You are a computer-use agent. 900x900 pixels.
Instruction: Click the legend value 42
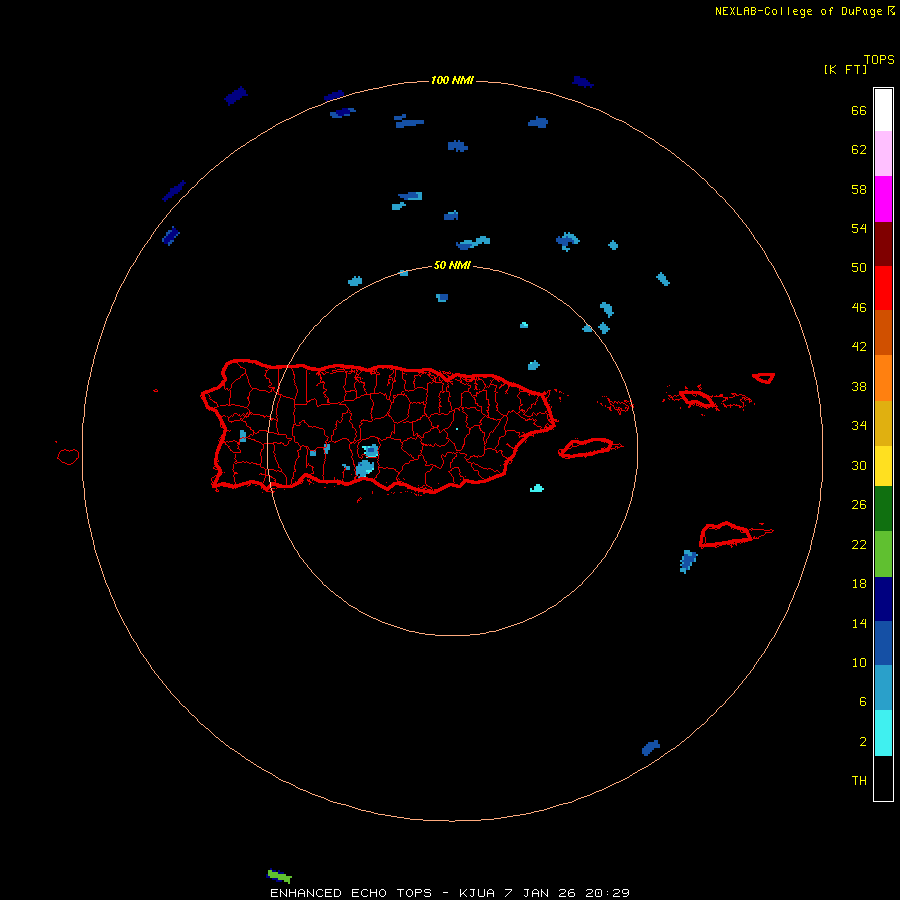point(859,347)
